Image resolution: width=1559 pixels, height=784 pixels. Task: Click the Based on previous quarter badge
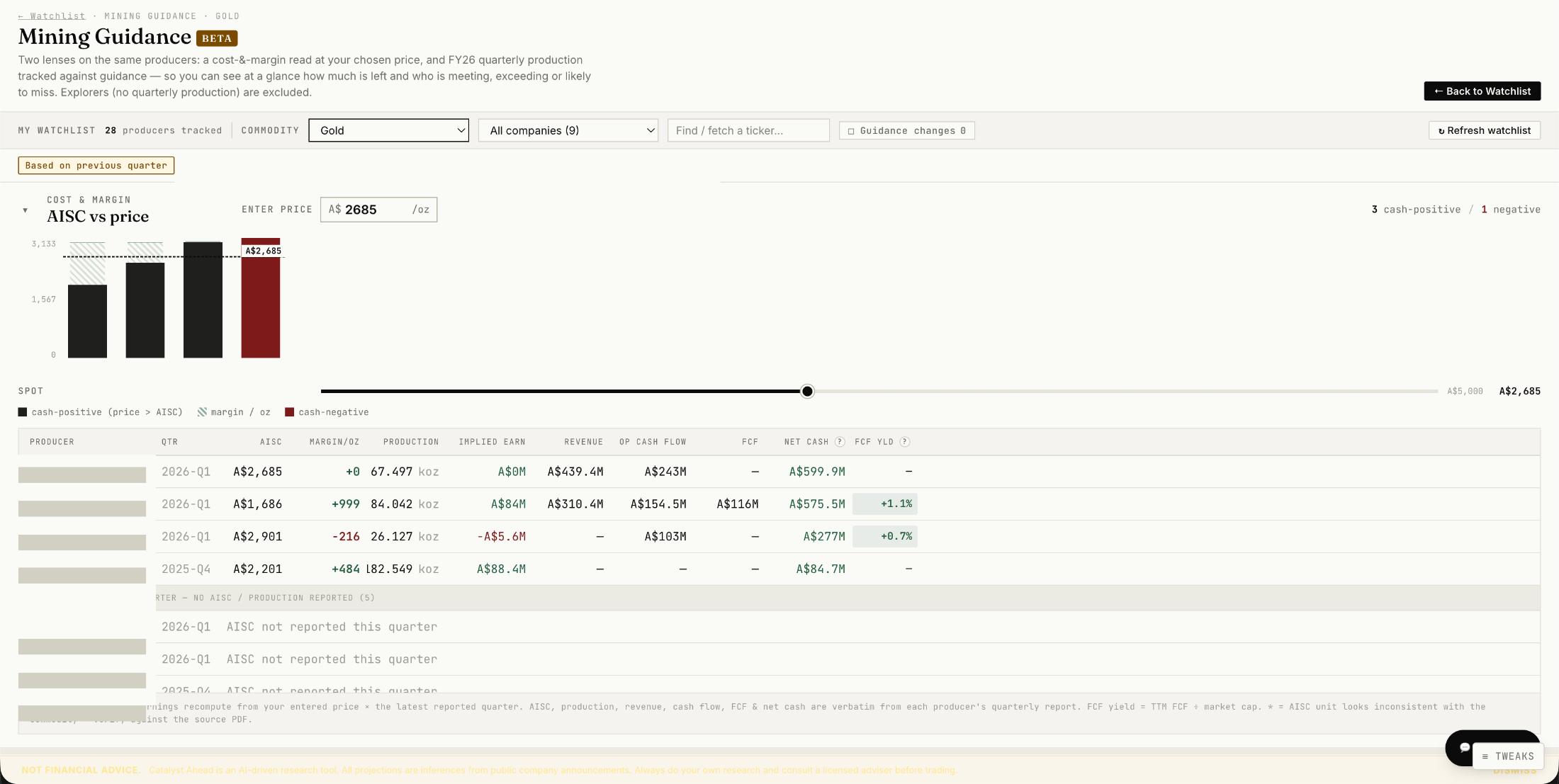pyautogui.click(x=96, y=166)
